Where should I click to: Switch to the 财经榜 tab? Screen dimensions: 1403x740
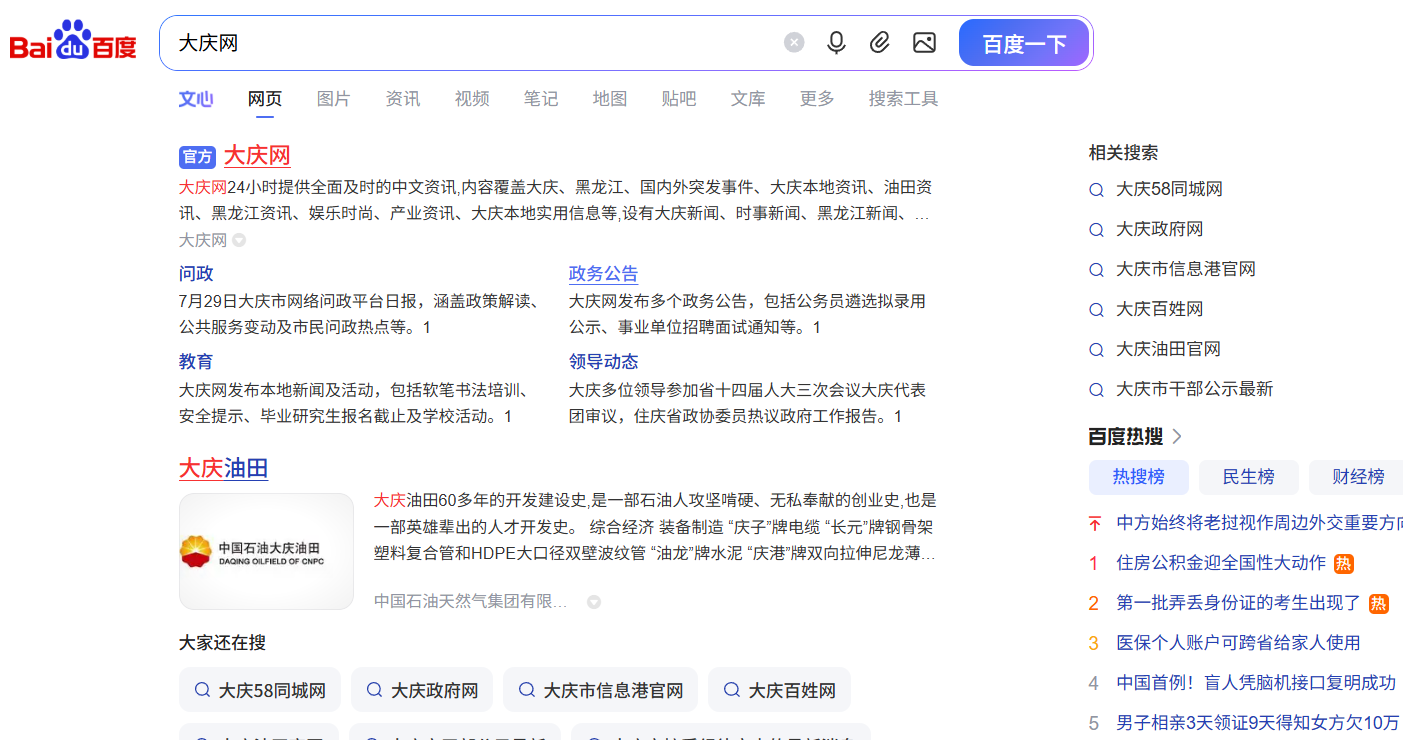click(x=1356, y=477)
